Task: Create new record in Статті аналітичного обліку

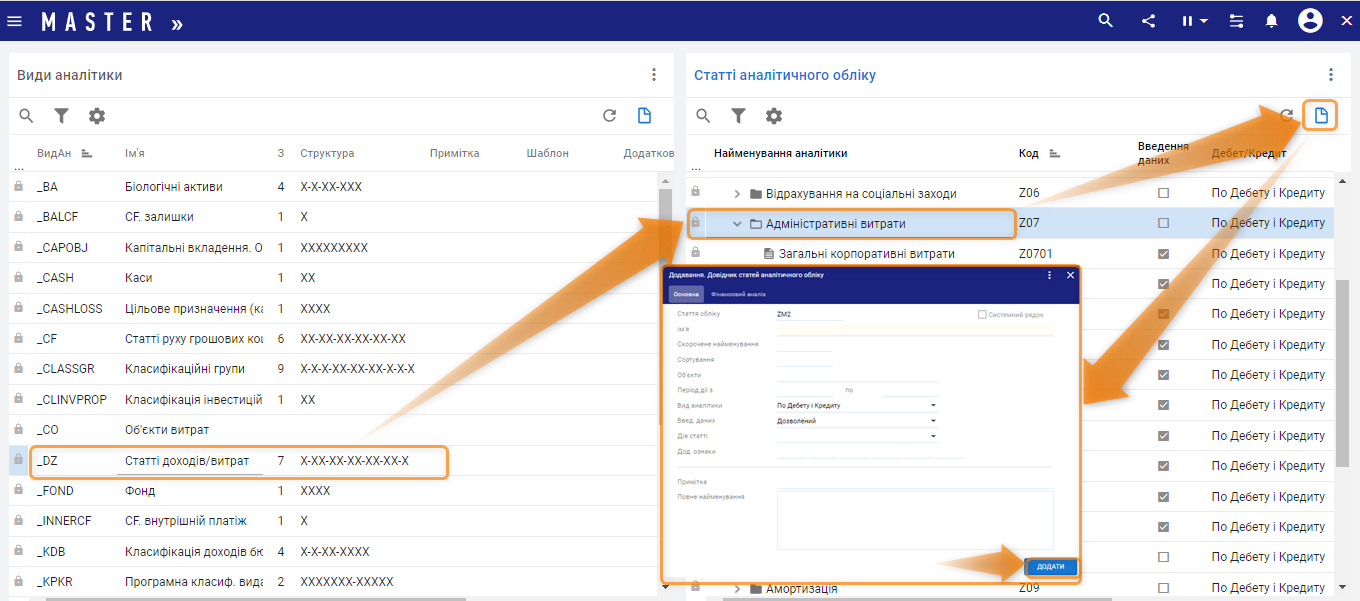Action: point(1321,116)
